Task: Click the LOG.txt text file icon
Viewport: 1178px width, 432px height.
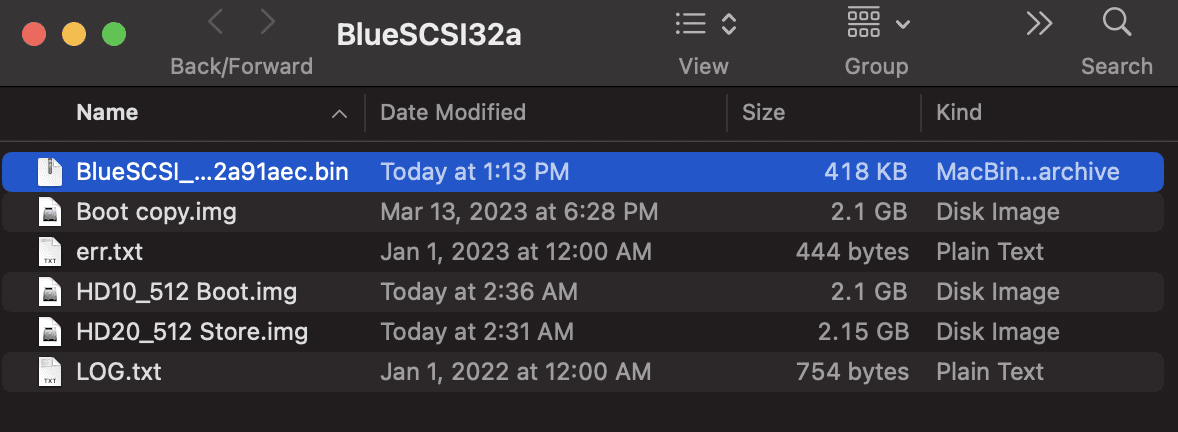Action: pos(49,372)
